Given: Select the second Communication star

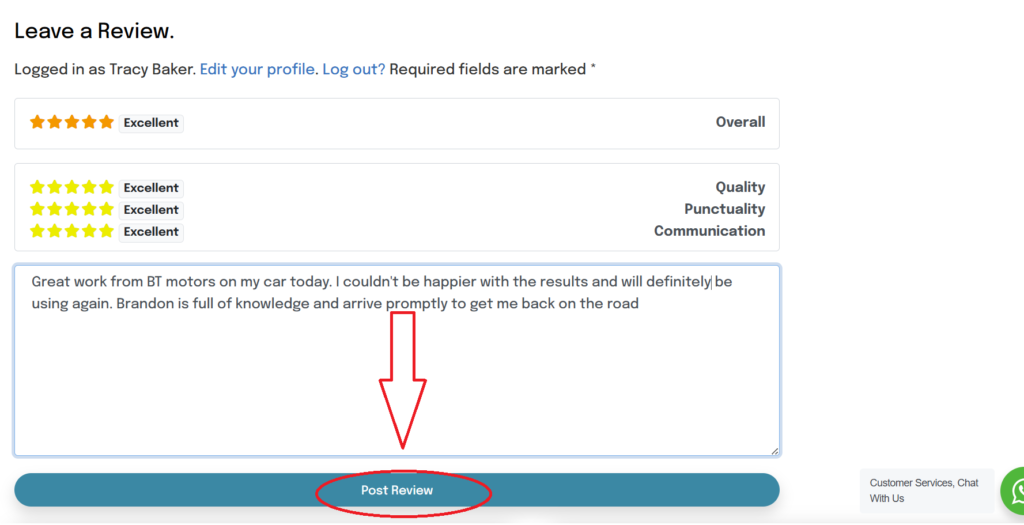Looking at the screenshot, I should click(x=55, y=231).
